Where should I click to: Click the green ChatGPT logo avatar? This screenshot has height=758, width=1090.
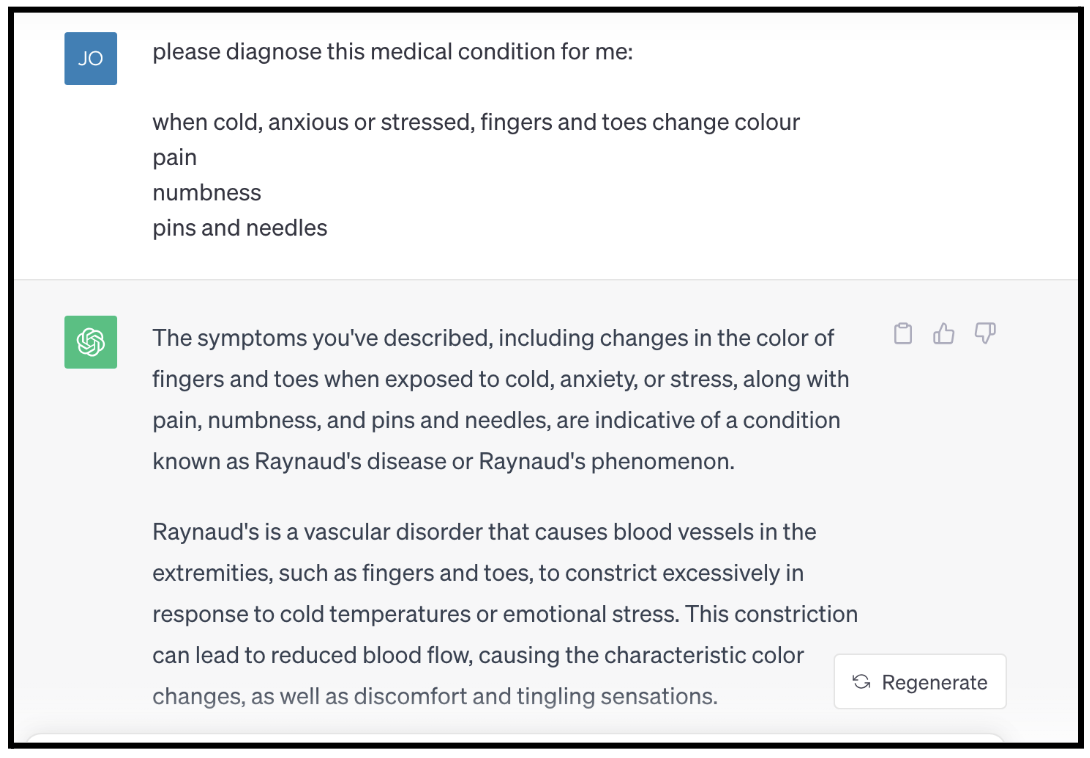pyautogui.click(x=90, y=342)
